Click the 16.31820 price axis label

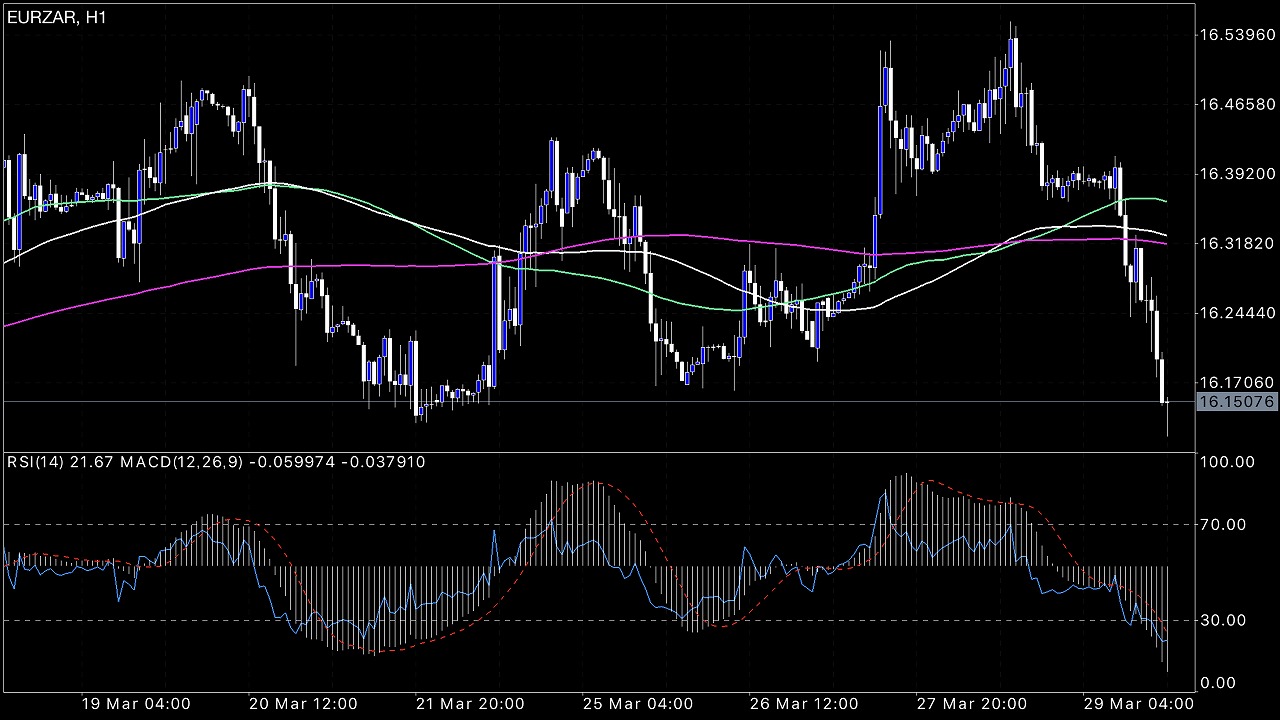pyautogui.click(x=1236, y=243)
